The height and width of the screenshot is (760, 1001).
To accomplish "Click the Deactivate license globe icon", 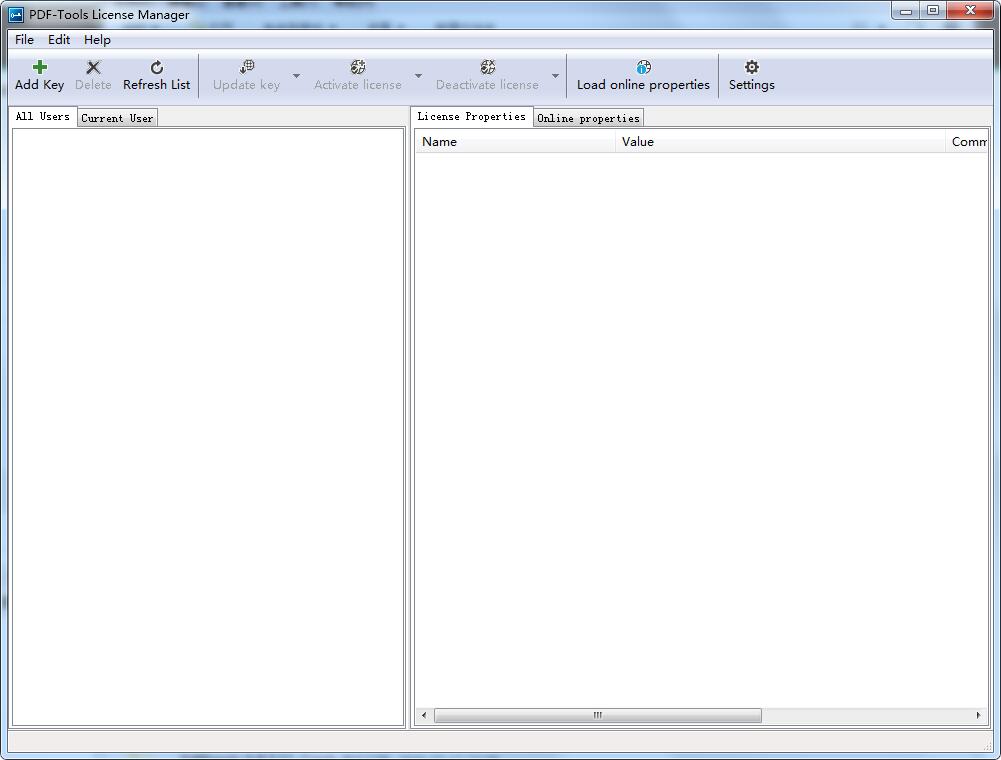I will tap(488, 66).
